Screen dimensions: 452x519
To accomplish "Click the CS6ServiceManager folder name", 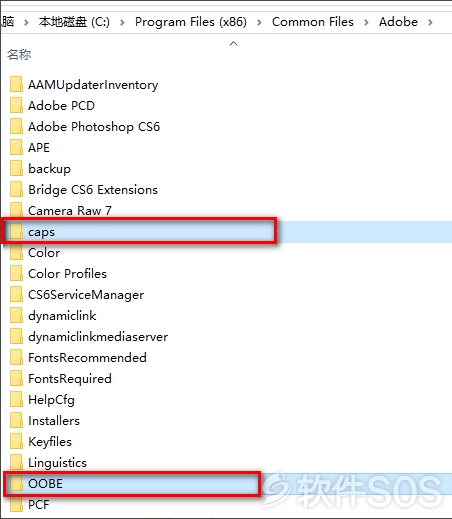I will 86,295.
